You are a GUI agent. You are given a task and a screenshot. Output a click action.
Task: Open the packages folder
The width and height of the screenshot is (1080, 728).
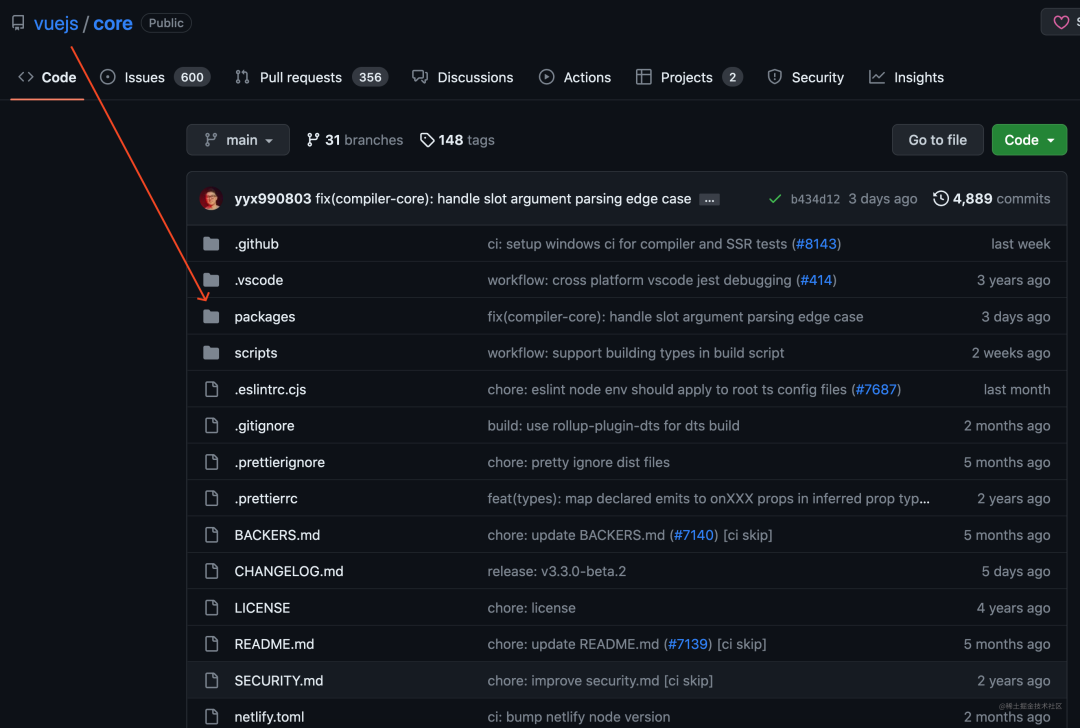(x=264, y=317)
